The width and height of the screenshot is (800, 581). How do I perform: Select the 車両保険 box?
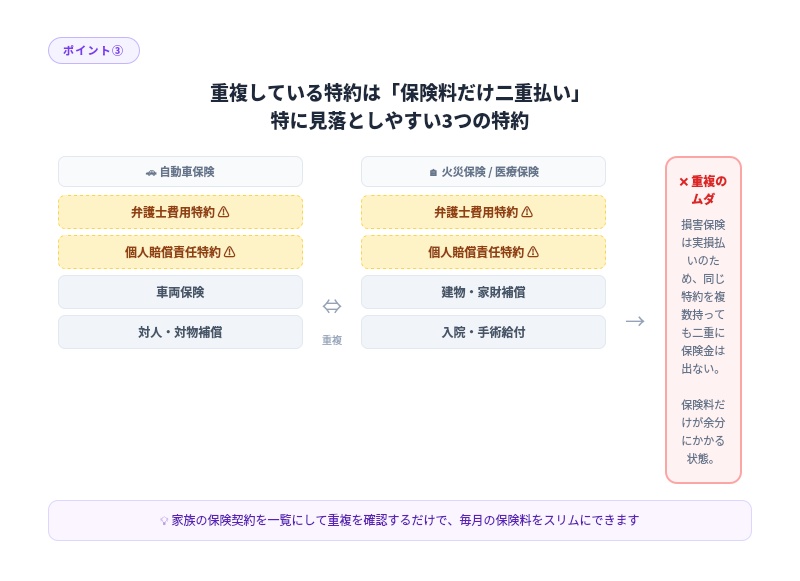coord(180,292)
